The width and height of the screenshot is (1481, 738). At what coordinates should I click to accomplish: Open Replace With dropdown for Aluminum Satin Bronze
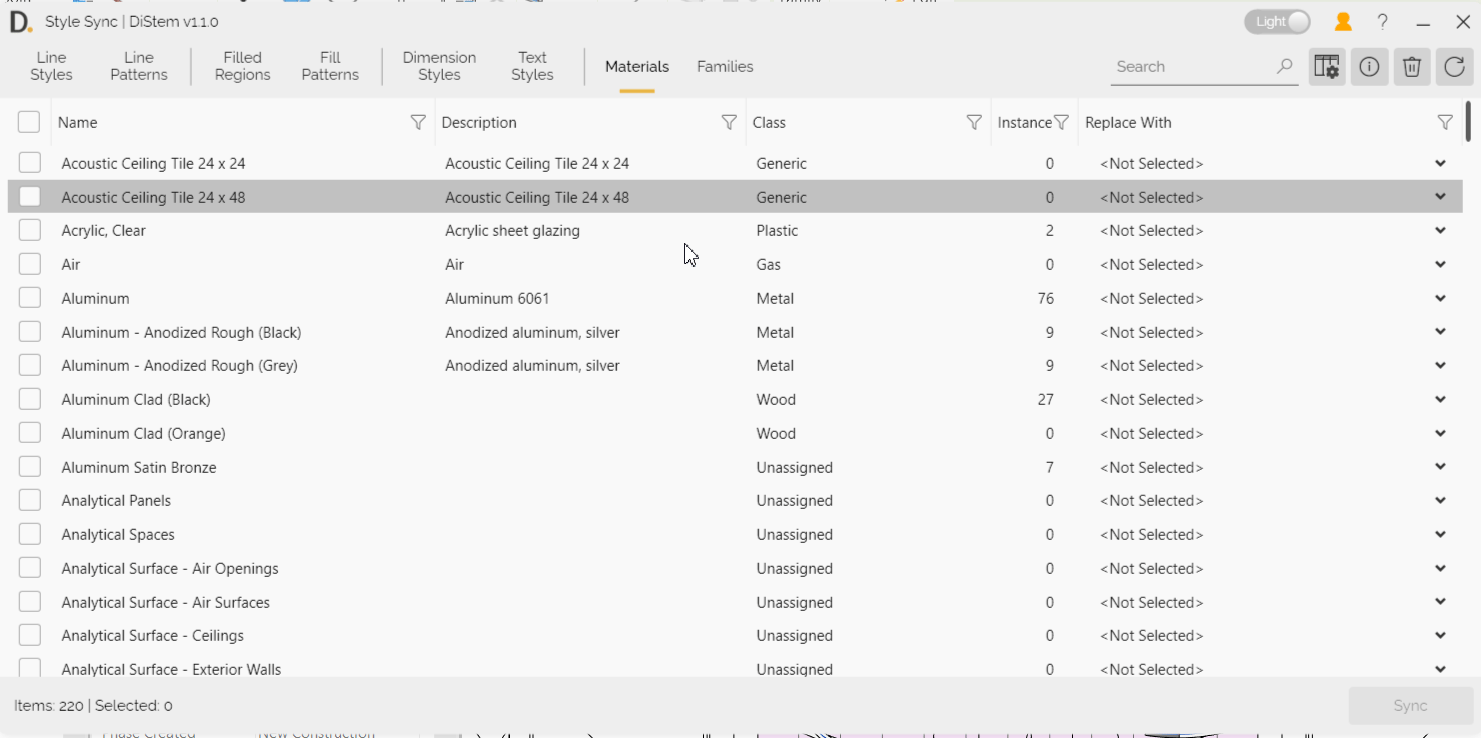[1440, 467]
